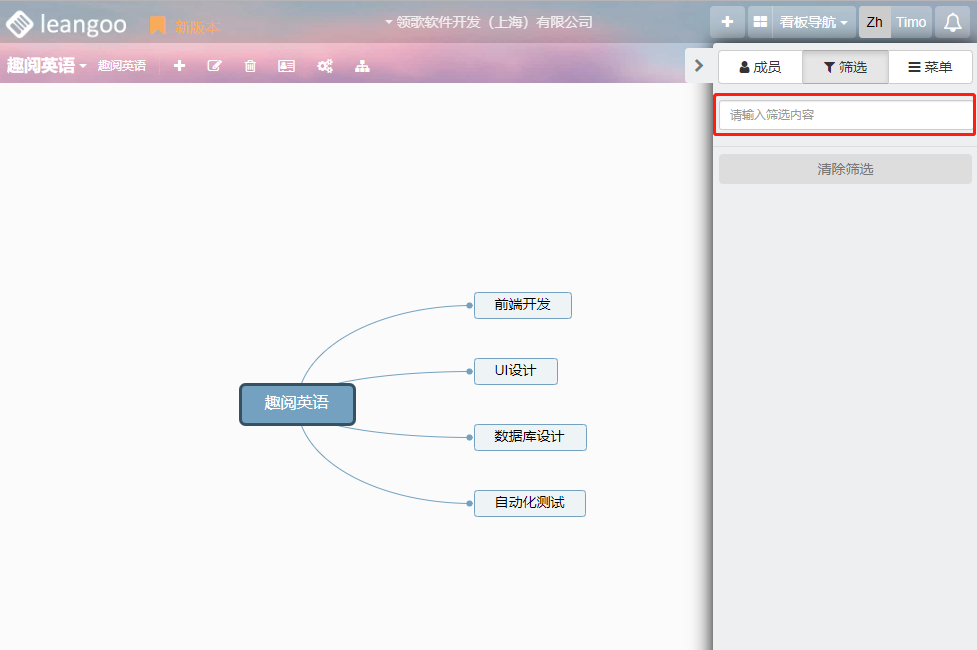977x650 pixels.
Task: Collapse the right sidebar with chevron arrow
Action: (699, 66)
